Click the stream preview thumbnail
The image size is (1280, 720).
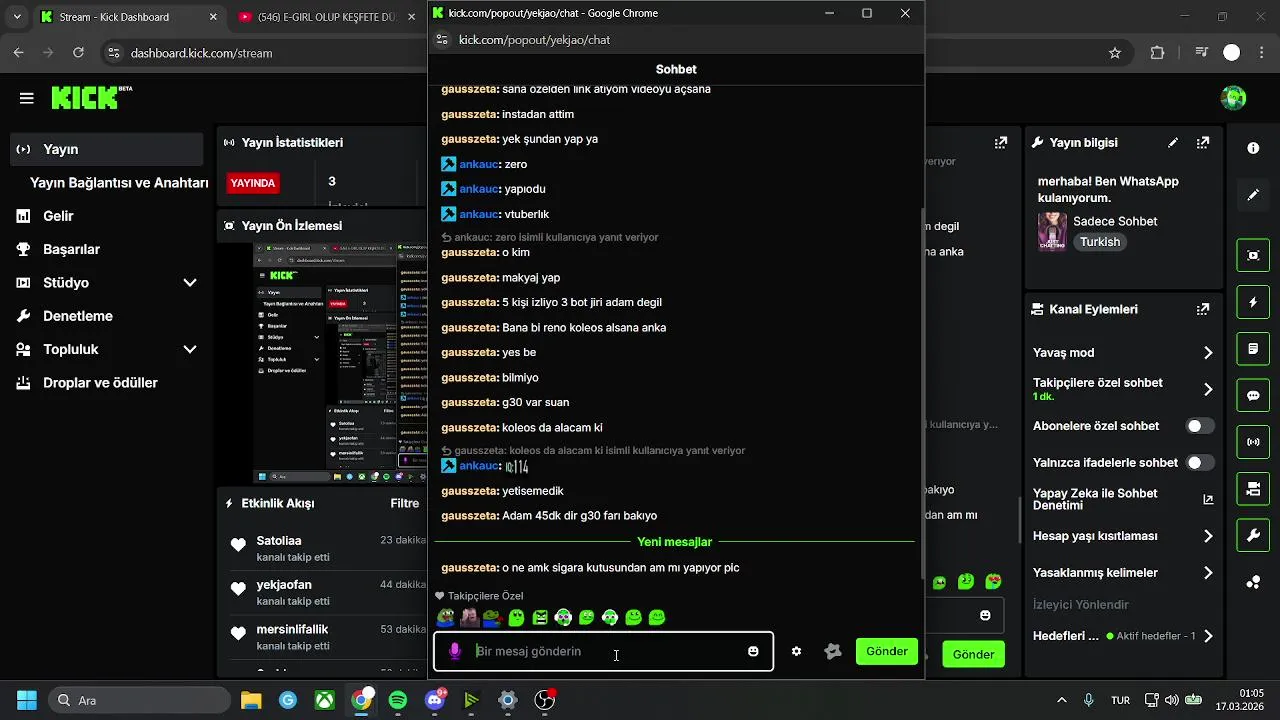pyautogui.click(x=340, y=362)
